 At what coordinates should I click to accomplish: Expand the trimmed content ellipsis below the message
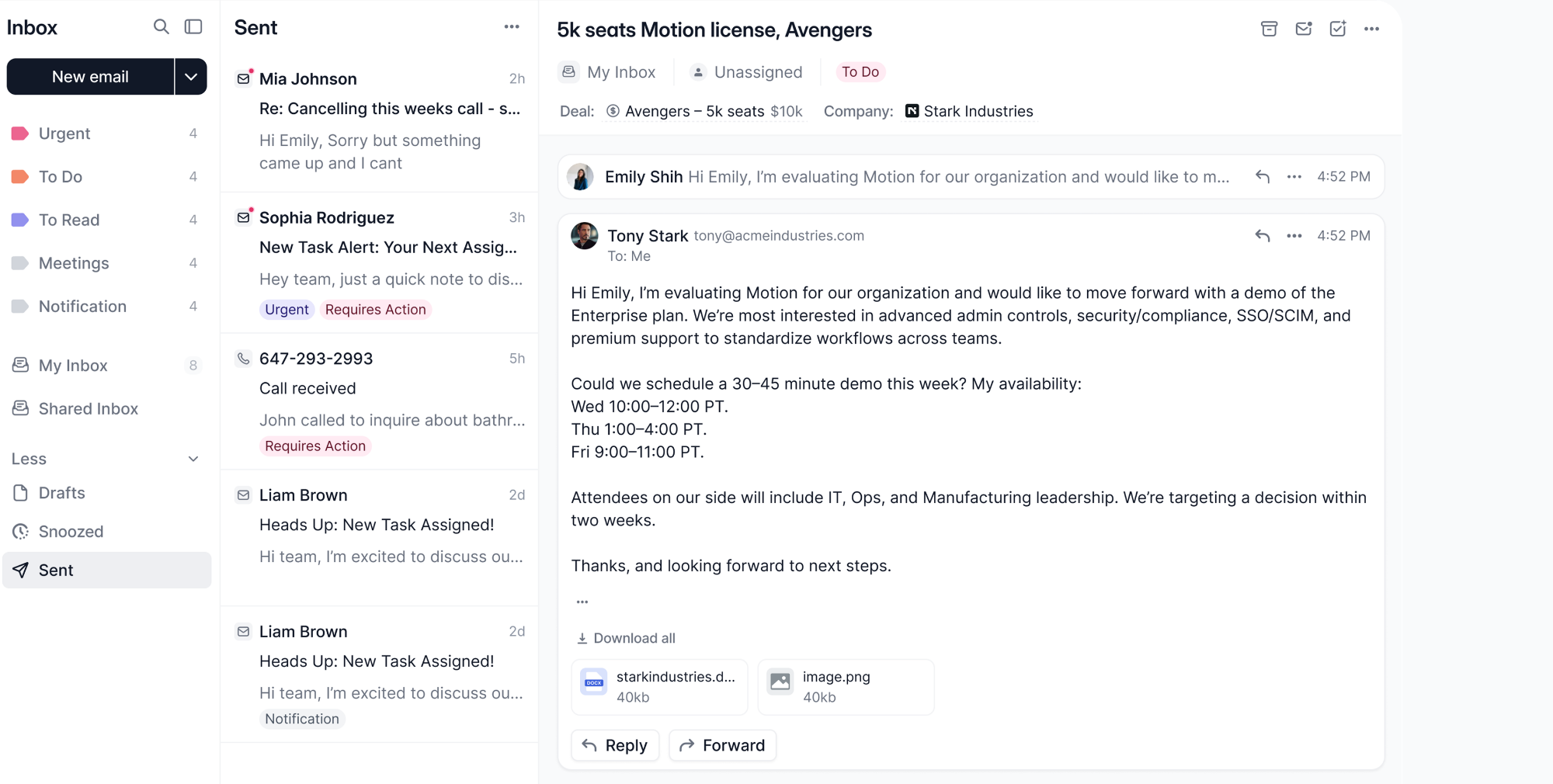[x=582, y=602]
